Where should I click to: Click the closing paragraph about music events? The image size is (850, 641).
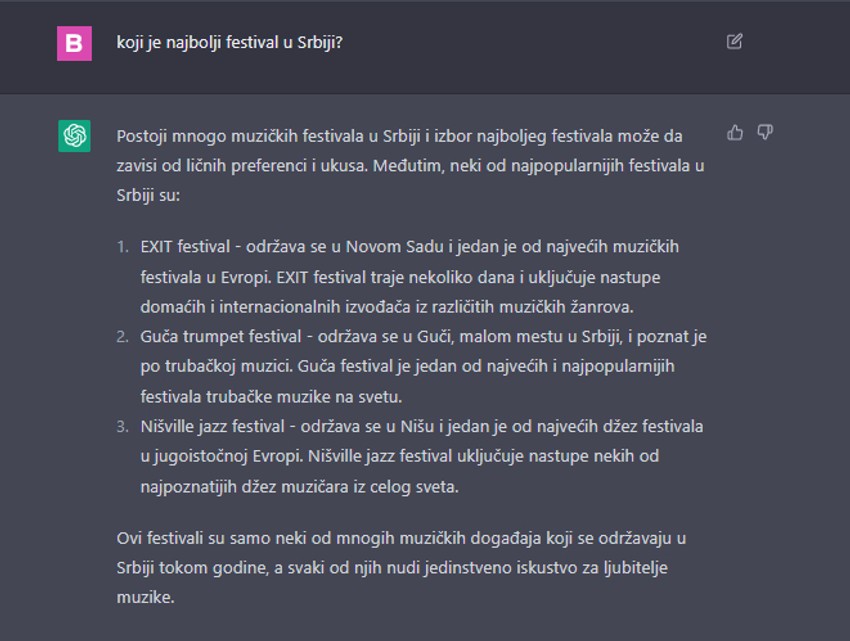400,565
